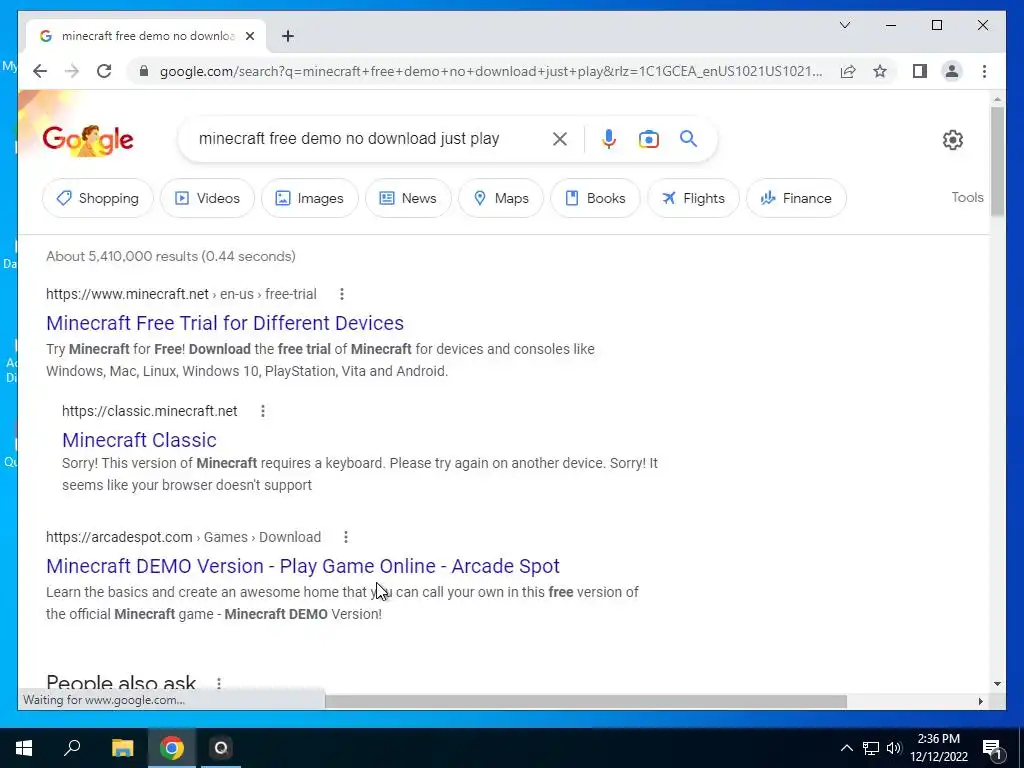Search by image with Lens camera
Viewport: 1024px width, 768px height.
648,139
